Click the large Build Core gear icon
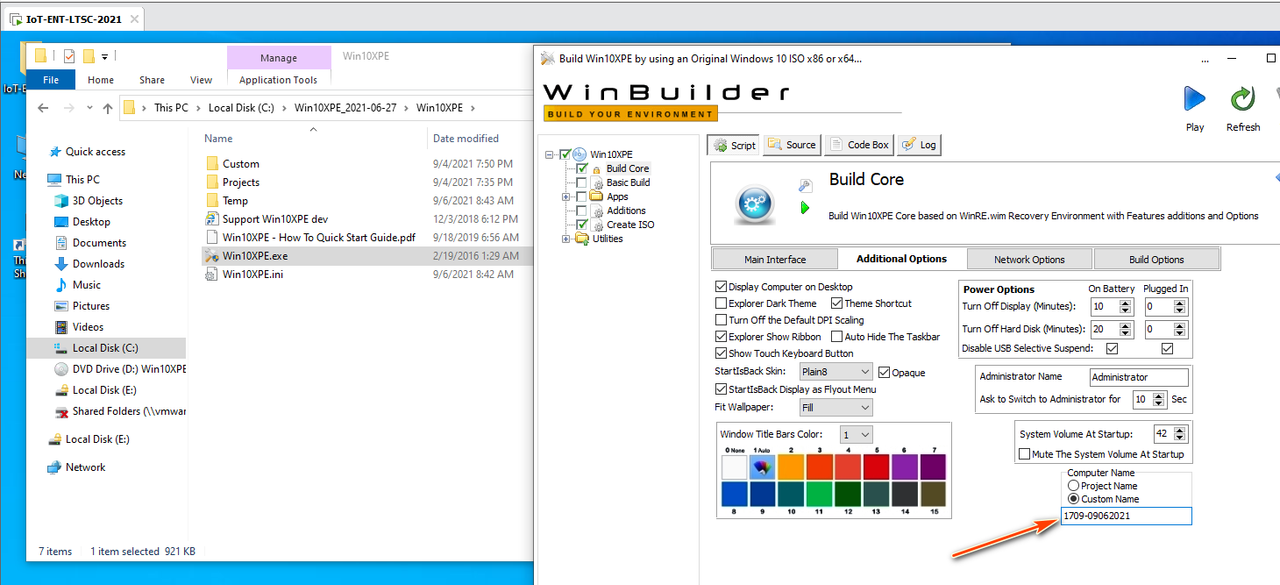 pyautogui.click(x=755, y=204)
